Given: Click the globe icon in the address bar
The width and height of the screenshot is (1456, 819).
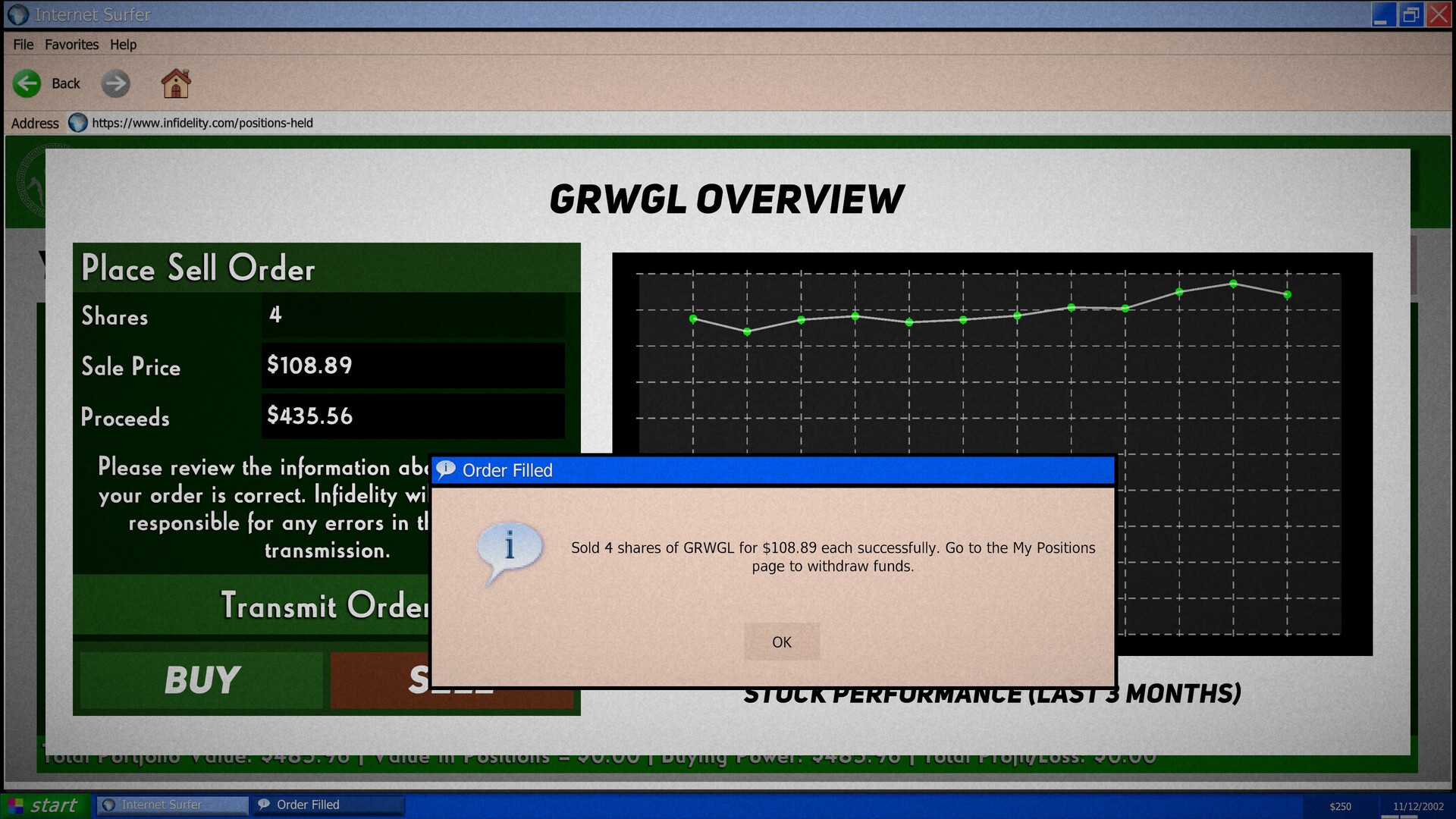Looking at the screenshot, I should pos(77,123).
